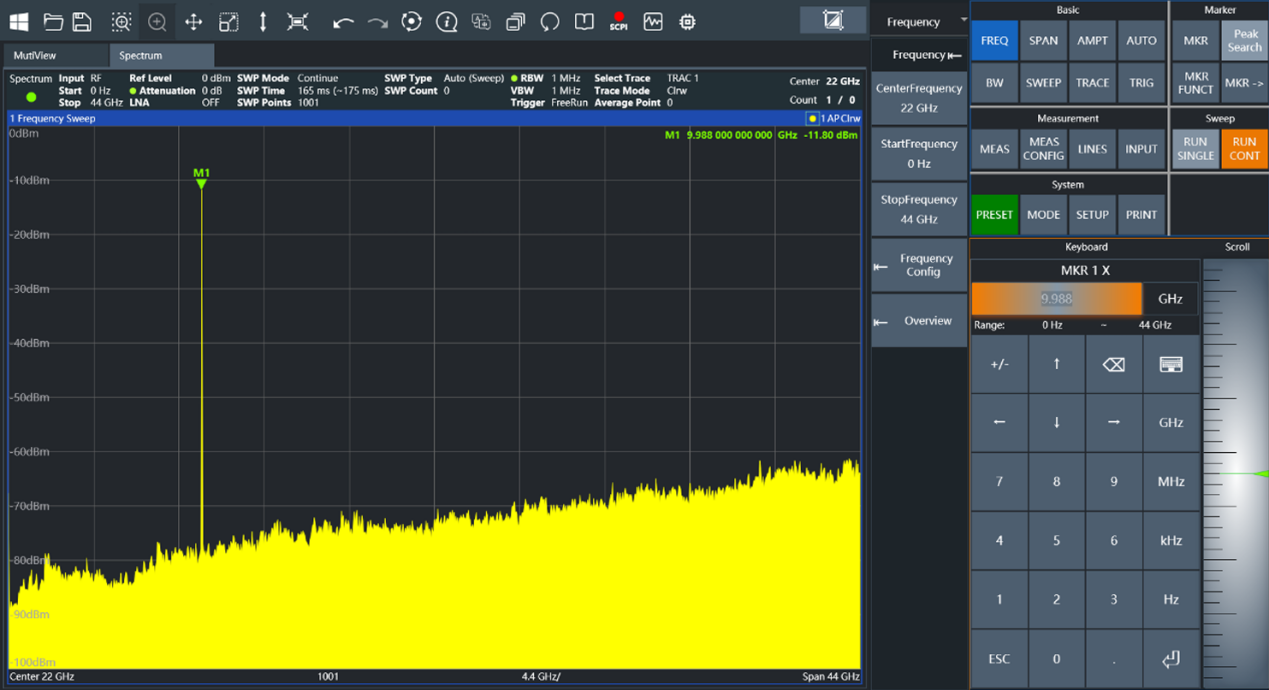Click the Scroll wheel slider
Image resolution: width=1269 pixels, height=690 pixels.
point(1236,473)
